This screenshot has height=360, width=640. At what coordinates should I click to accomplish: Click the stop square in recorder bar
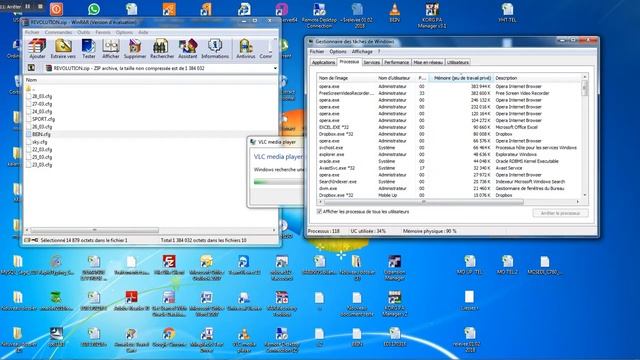pyautogui.click(x=40, y=6)
